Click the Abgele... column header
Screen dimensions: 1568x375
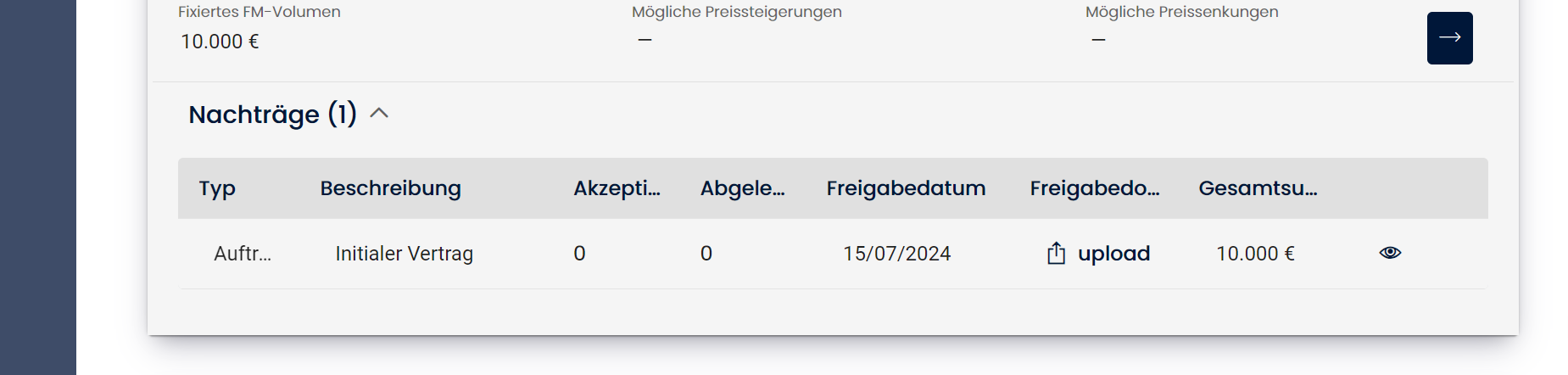742,188
